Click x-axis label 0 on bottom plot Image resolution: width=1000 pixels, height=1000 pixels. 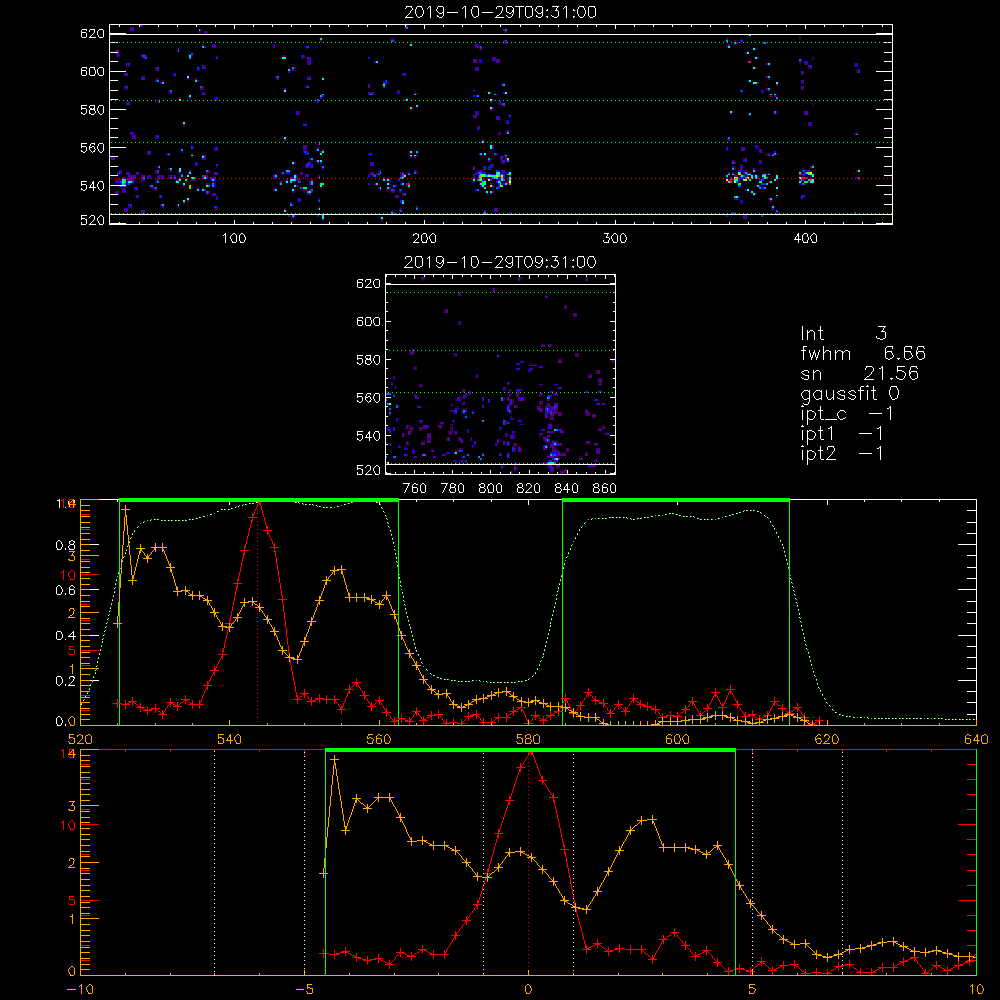528,990
